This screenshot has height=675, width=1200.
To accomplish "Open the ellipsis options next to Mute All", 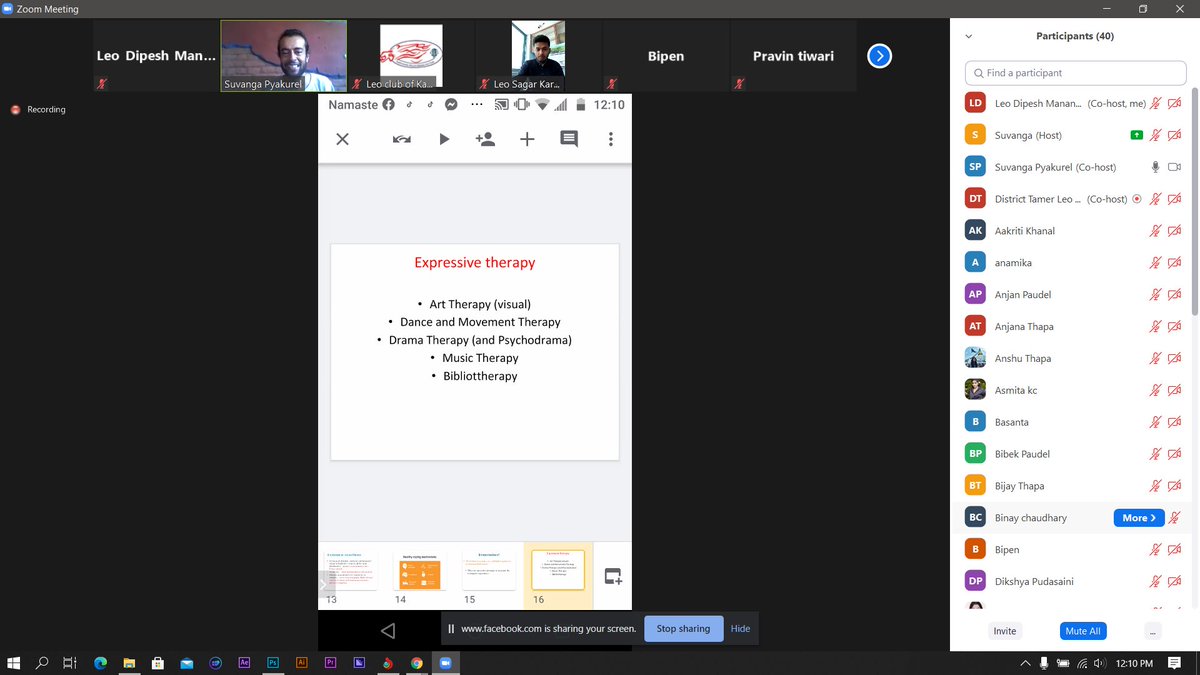I will (x=1153, y=631).
